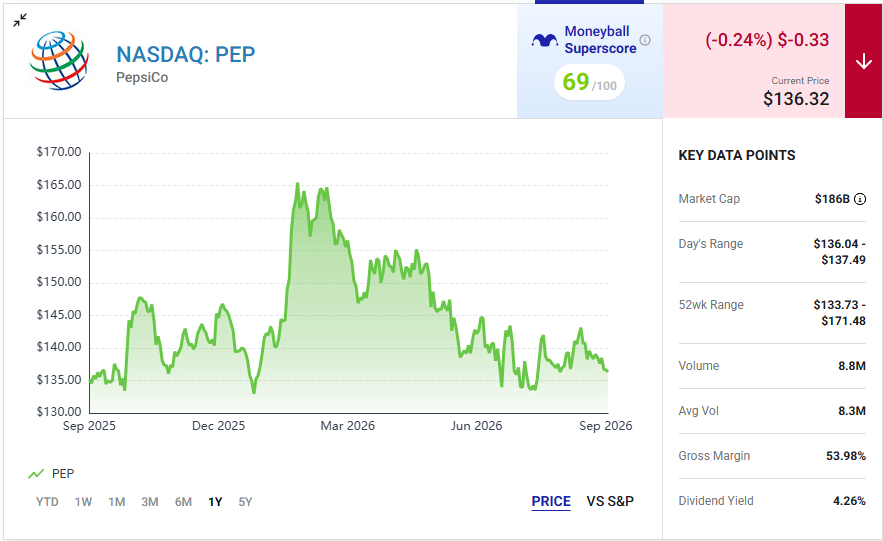883x541 pixels.
Task: Select the 1W time range
Action: 83,502
